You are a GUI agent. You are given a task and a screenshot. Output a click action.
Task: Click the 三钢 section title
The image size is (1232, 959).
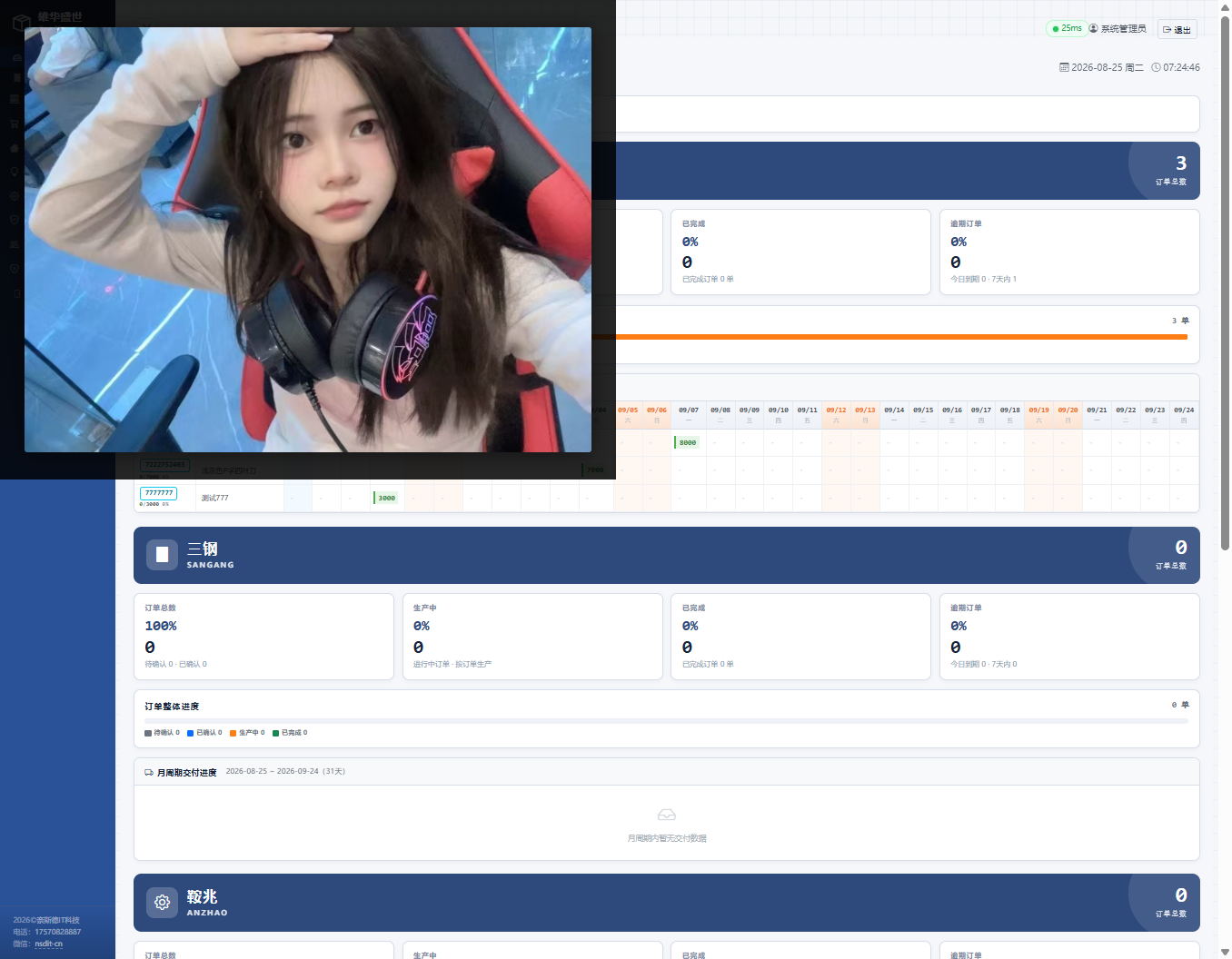click(x=202, y=549)
